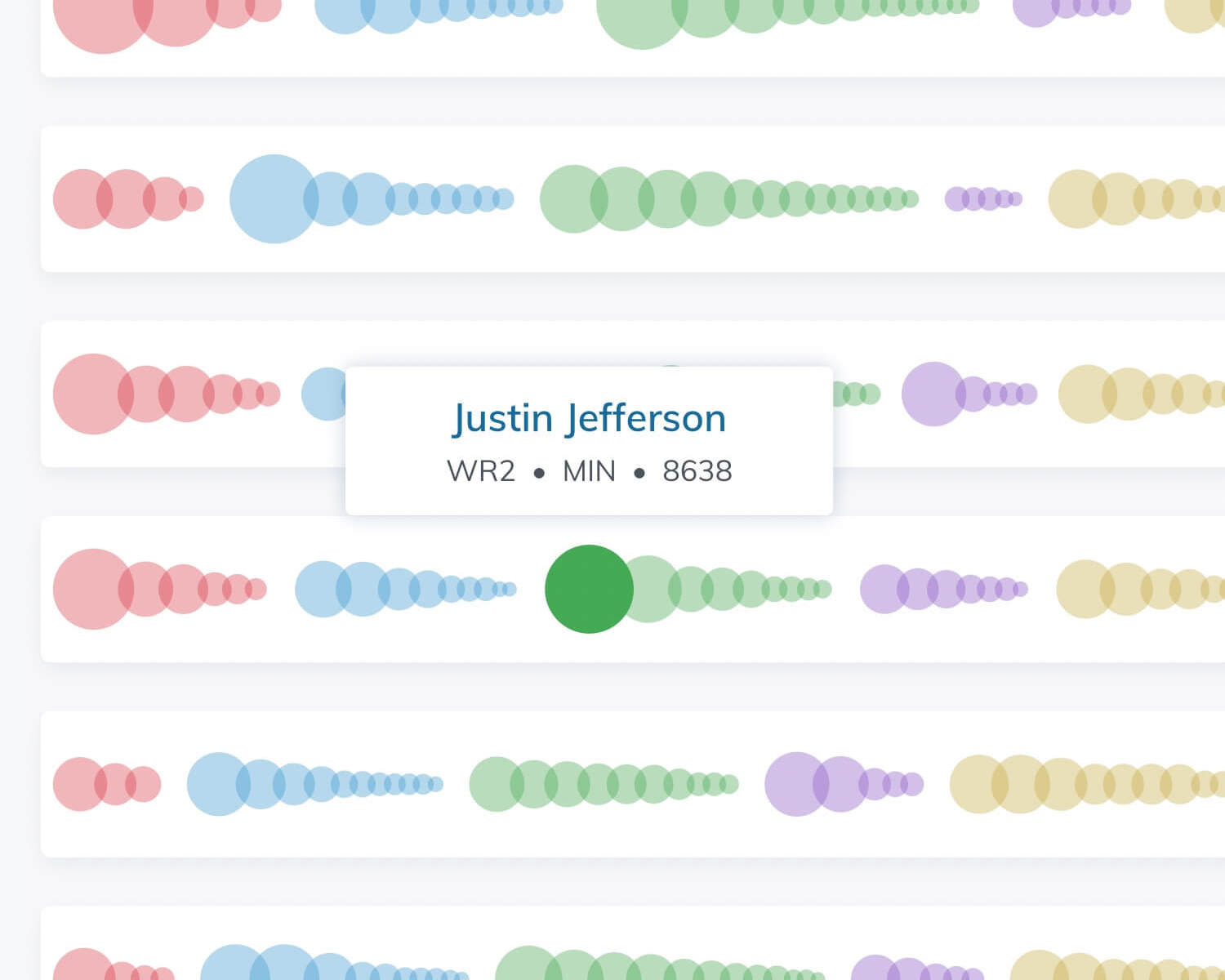The height and width of the screenshot is (980, 1225).
Task: Select the largest red bubble in third row
Action: (x=94, y=394)
